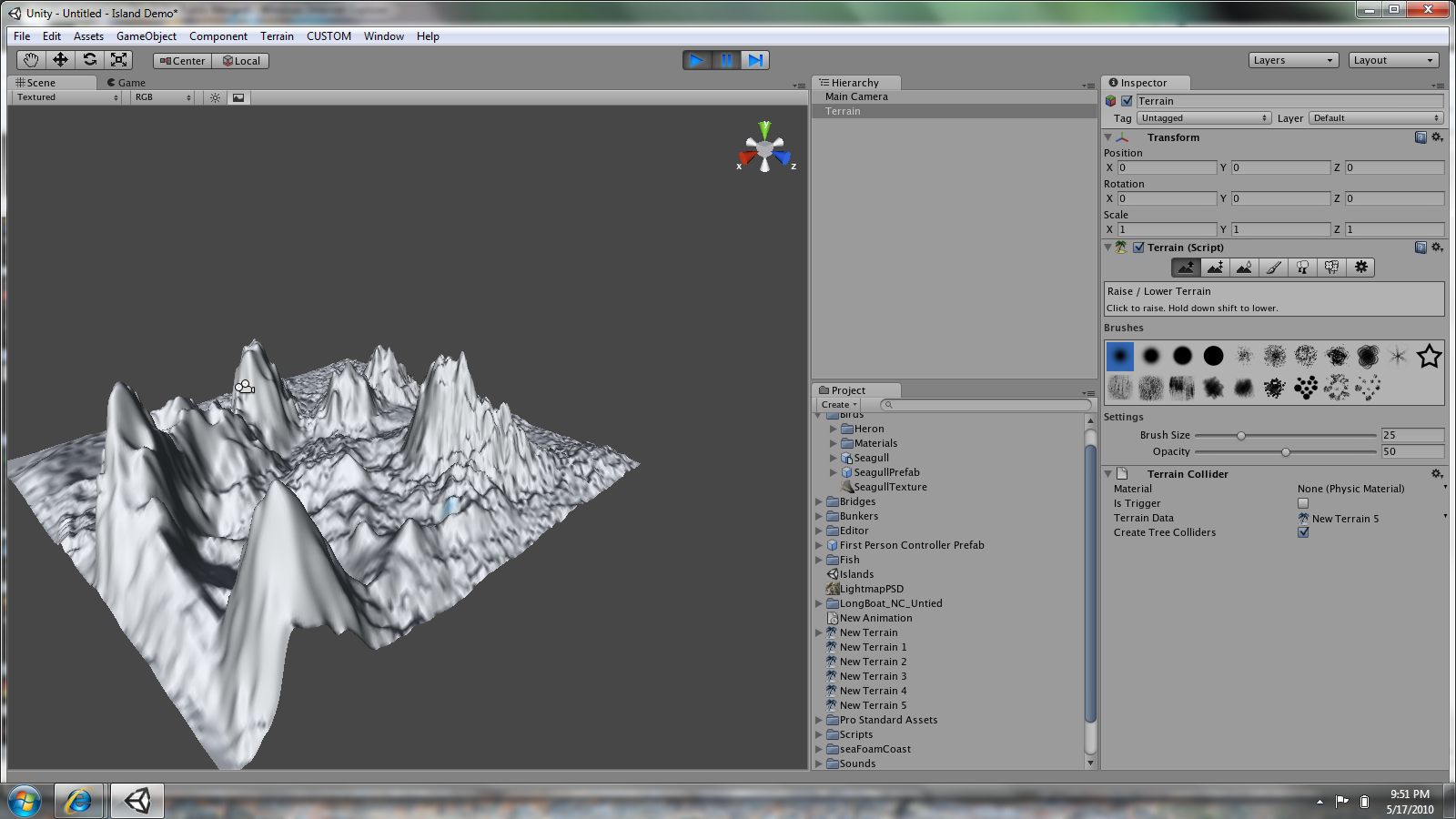The image size is (1456, 819).
Task: Select the Move tool in toolbar
Action: (x=60, y=60)
